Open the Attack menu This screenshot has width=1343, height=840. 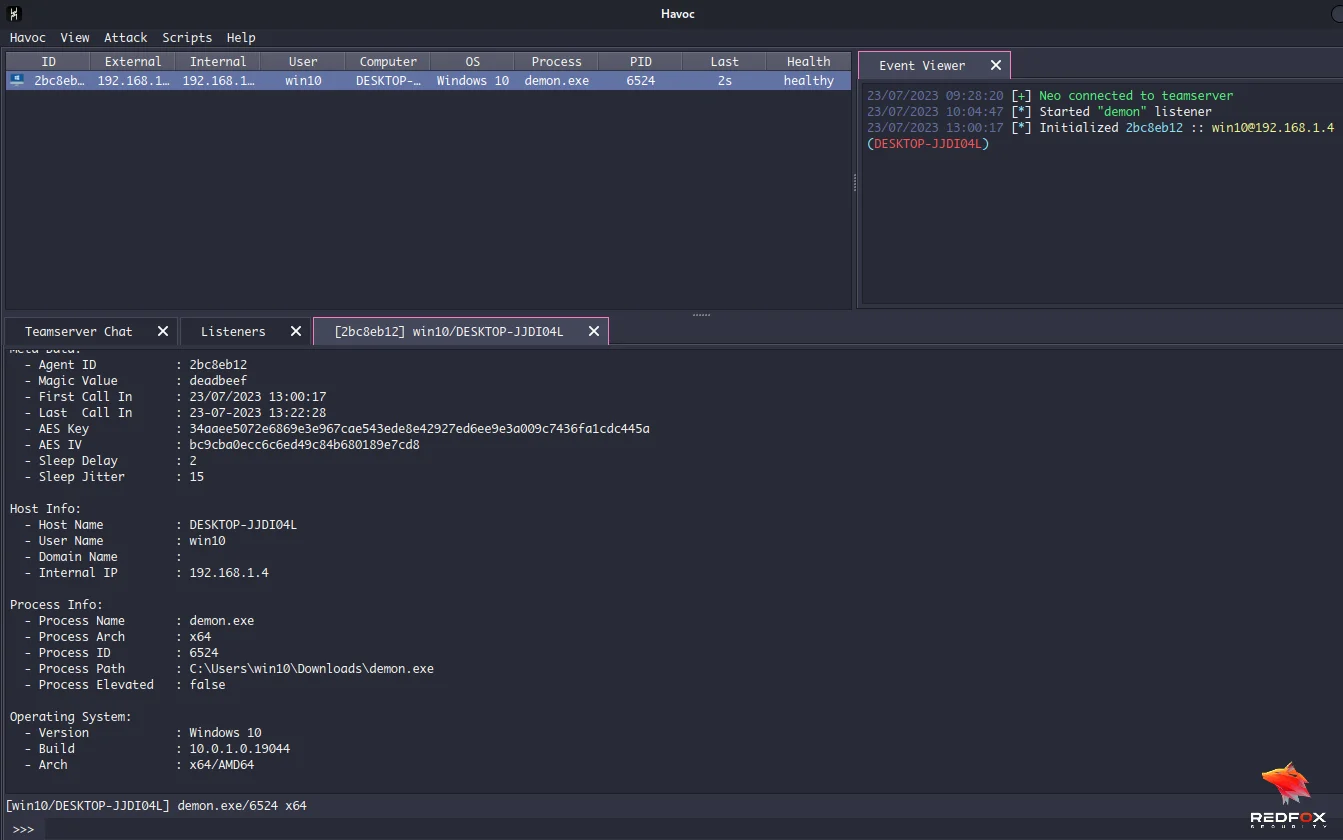(126, 37)
